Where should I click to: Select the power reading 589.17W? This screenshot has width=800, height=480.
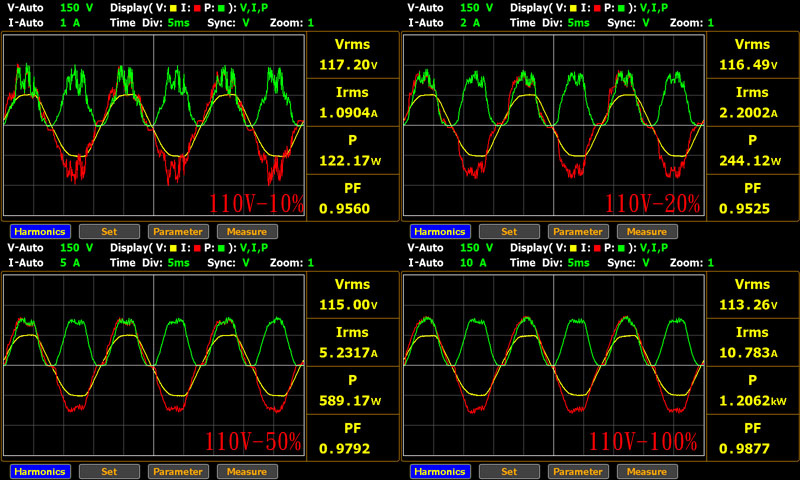[350, 400]
